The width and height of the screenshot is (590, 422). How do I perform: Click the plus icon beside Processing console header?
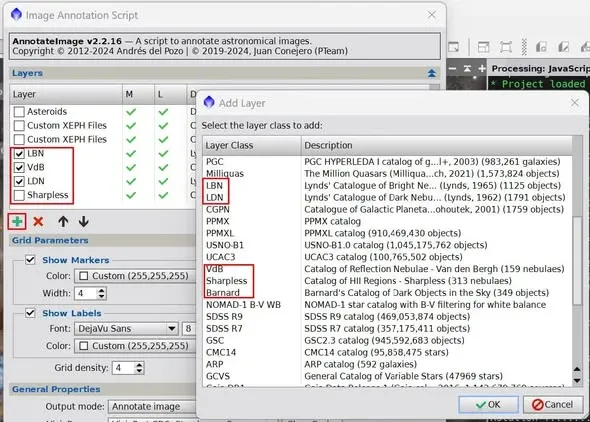point(482,68)
